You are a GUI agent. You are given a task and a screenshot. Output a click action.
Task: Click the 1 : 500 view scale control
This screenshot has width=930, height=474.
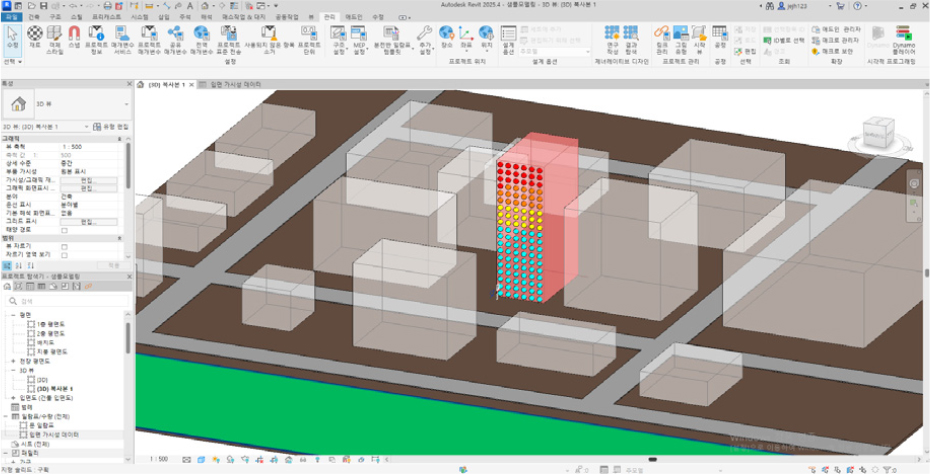point(159,459)
